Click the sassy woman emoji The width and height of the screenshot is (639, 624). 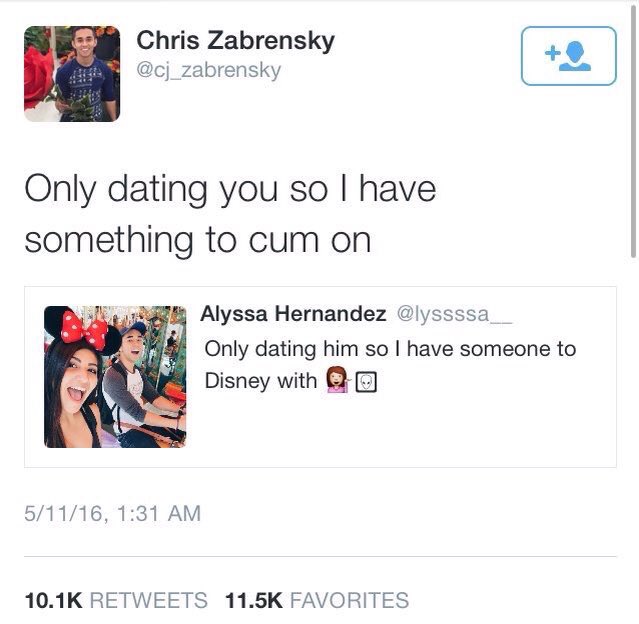337,380
